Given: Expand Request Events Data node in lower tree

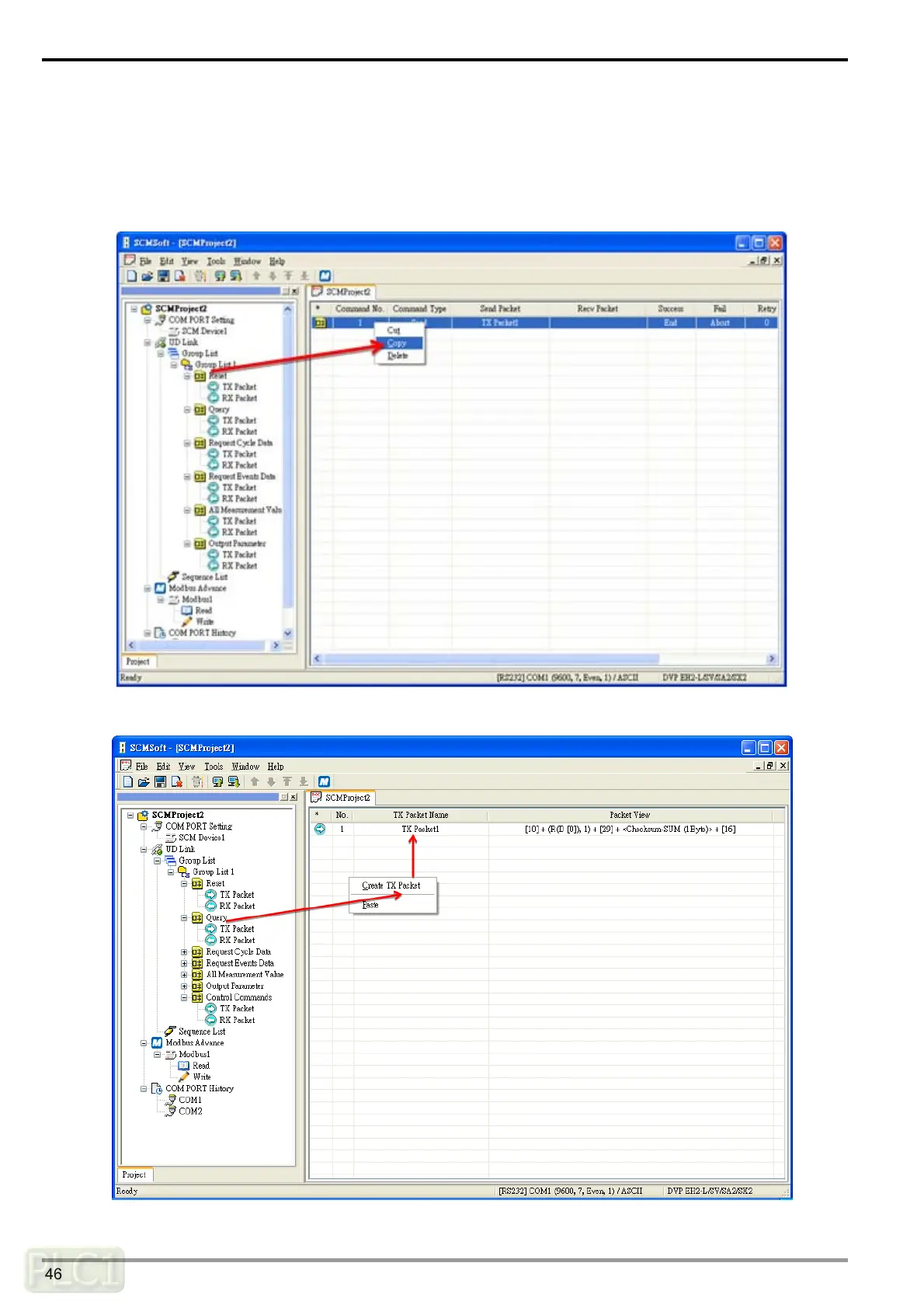Looking at the screenshot, I should pyautogui.click(x=184, y=963).
